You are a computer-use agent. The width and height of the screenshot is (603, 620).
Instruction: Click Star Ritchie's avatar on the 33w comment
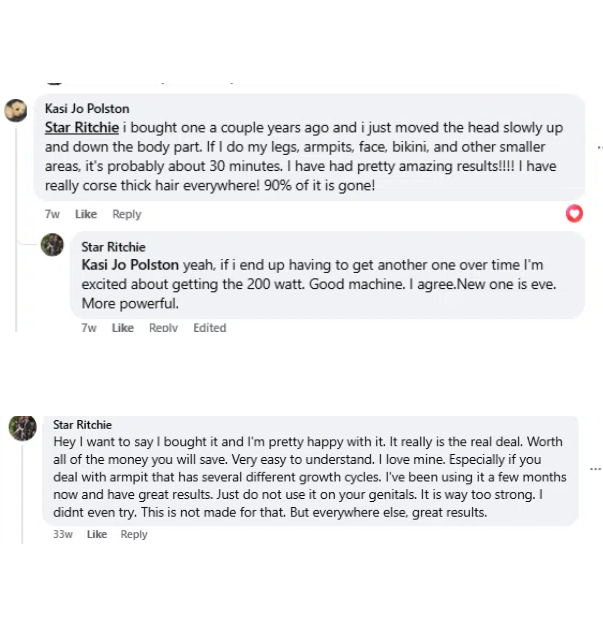23,428
